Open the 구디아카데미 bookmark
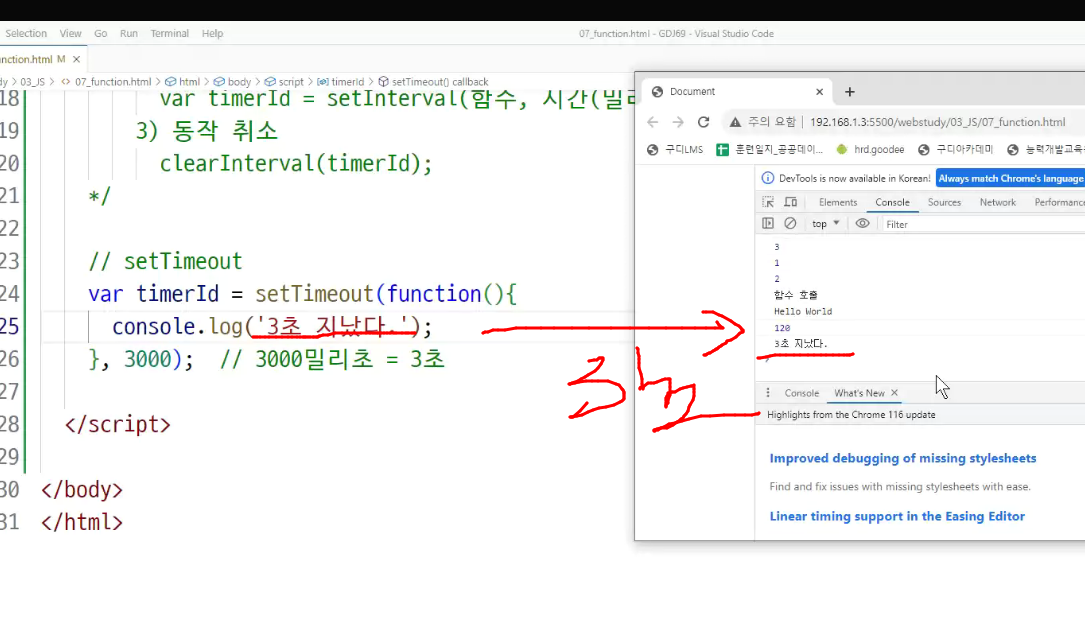Screen dimensions: 1085x628 coord(956,149)
